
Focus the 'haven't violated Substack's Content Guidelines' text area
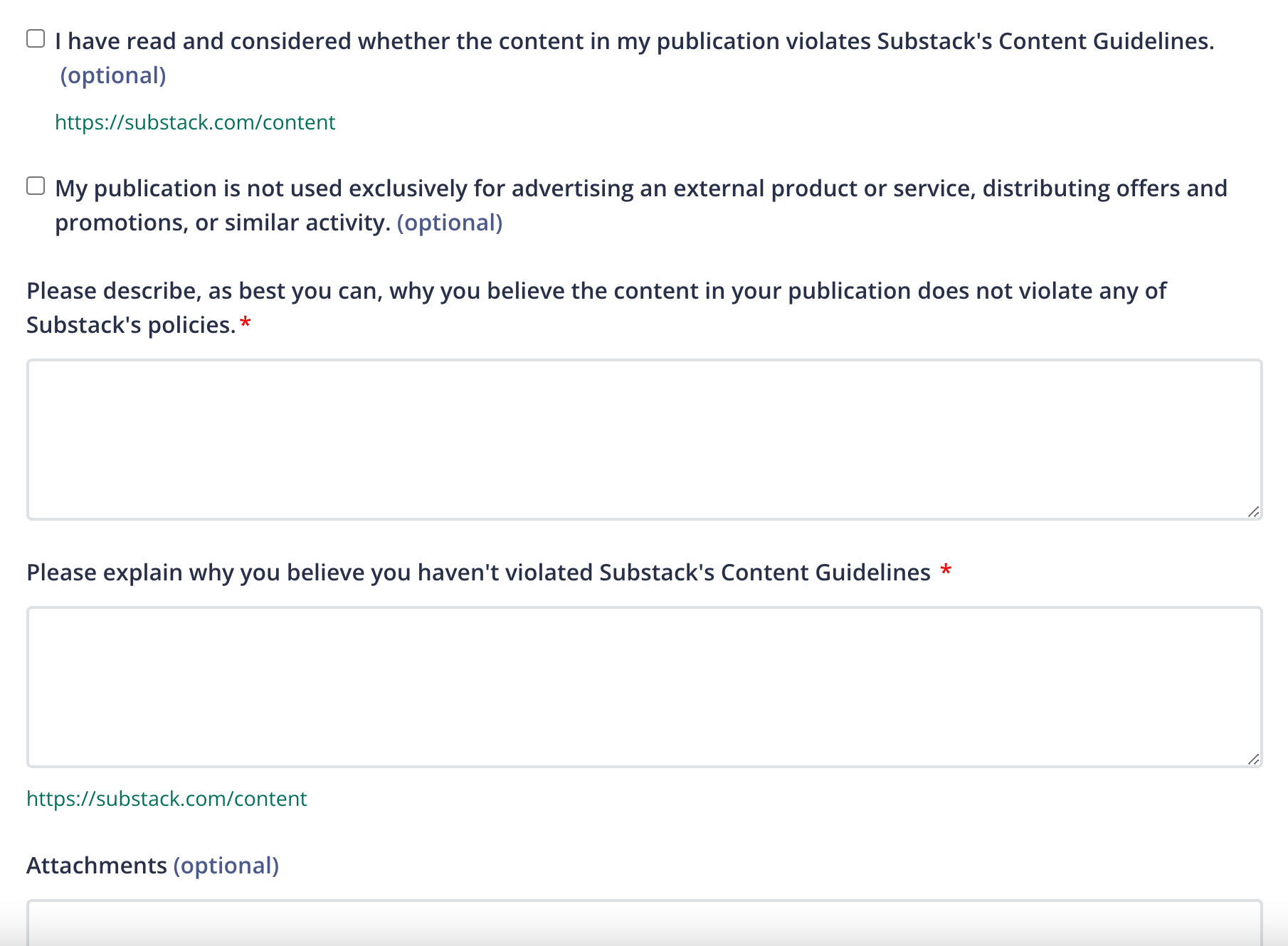(x=645, y=687)
